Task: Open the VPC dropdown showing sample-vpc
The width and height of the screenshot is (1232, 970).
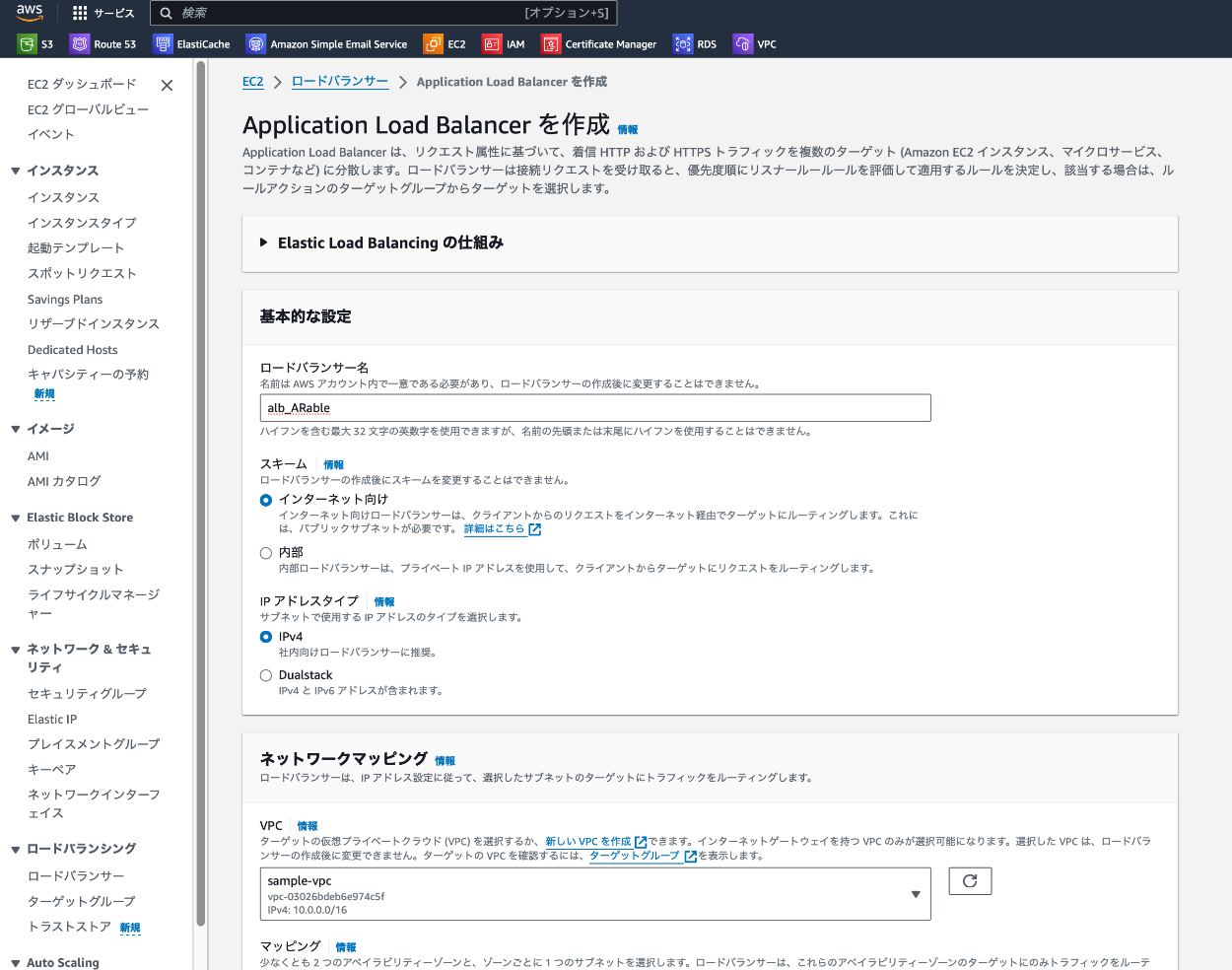Action: pyautogui.click(x=595, y=894)
